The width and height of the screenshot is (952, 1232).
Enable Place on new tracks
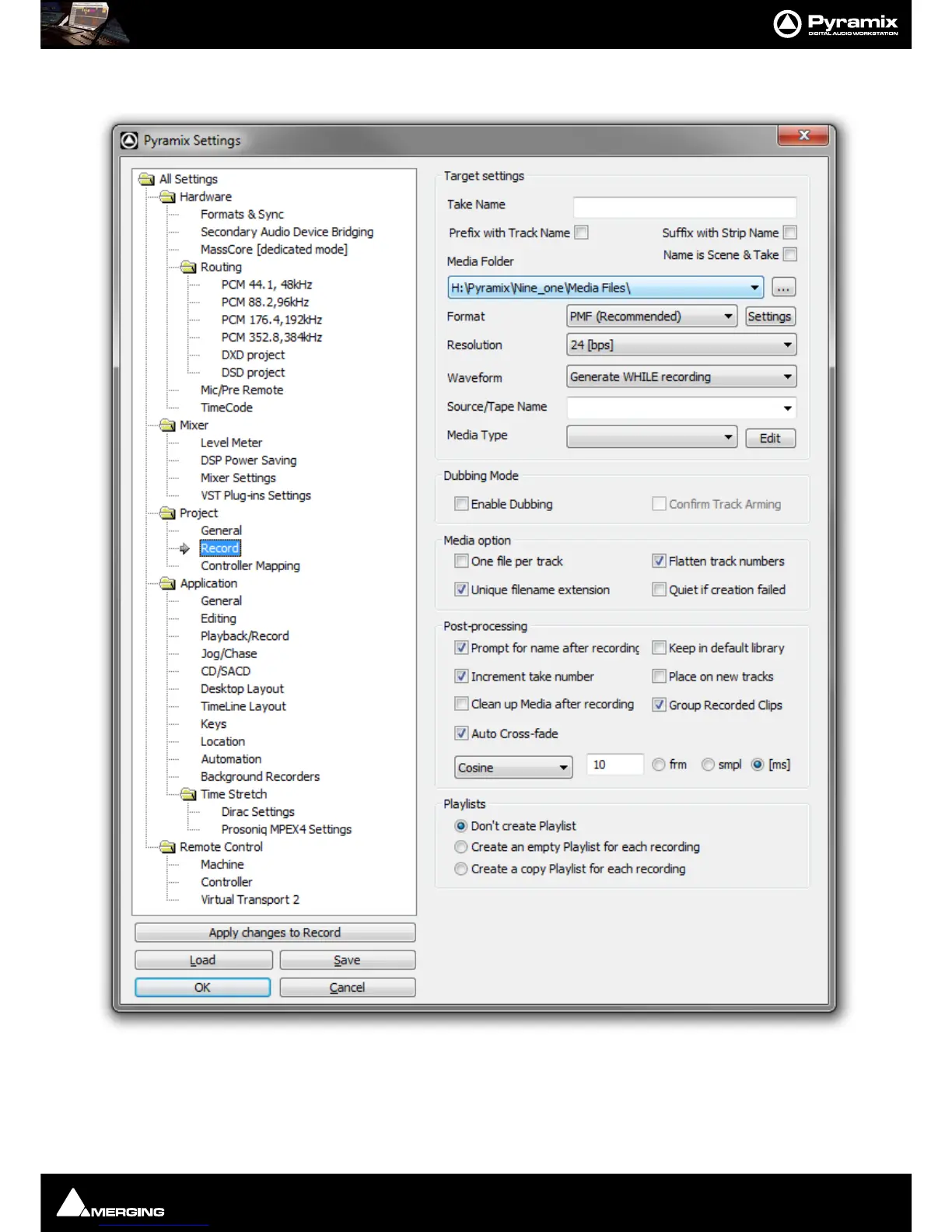click(659, 677)
